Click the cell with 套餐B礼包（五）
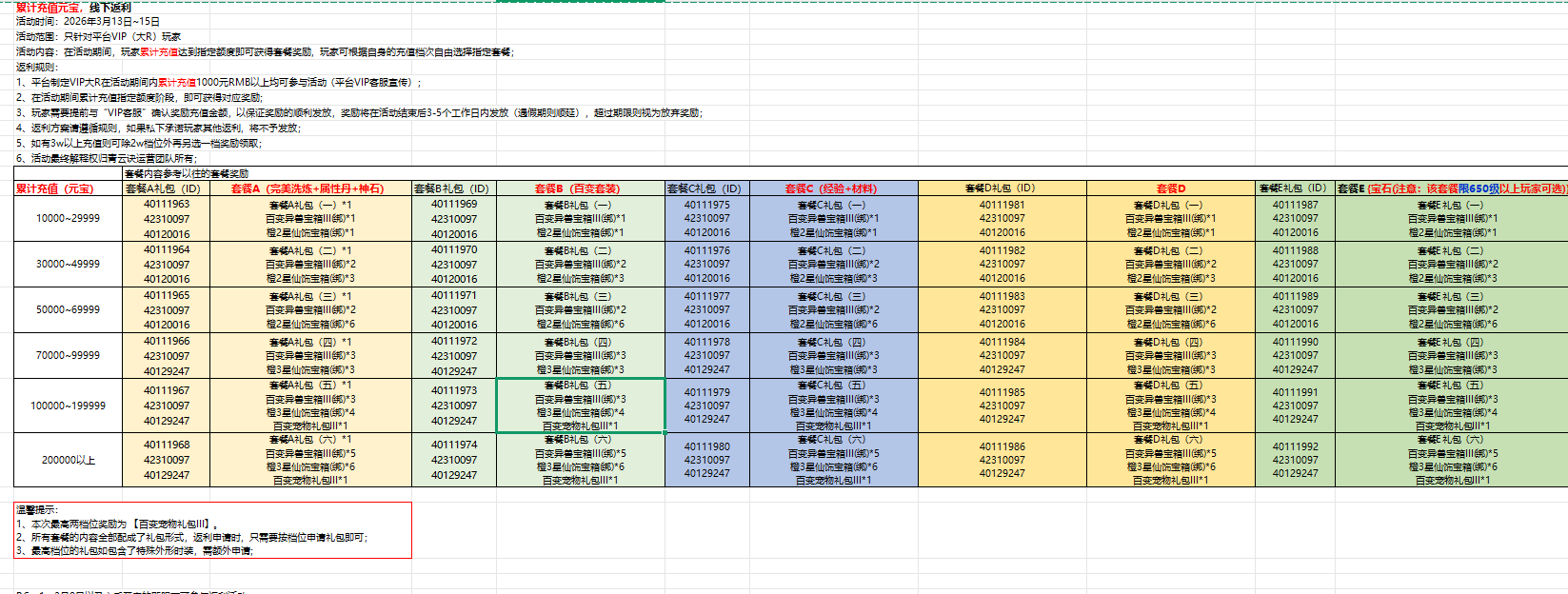1568x594 pixels. pyautogui.click(x=580, y=406)
